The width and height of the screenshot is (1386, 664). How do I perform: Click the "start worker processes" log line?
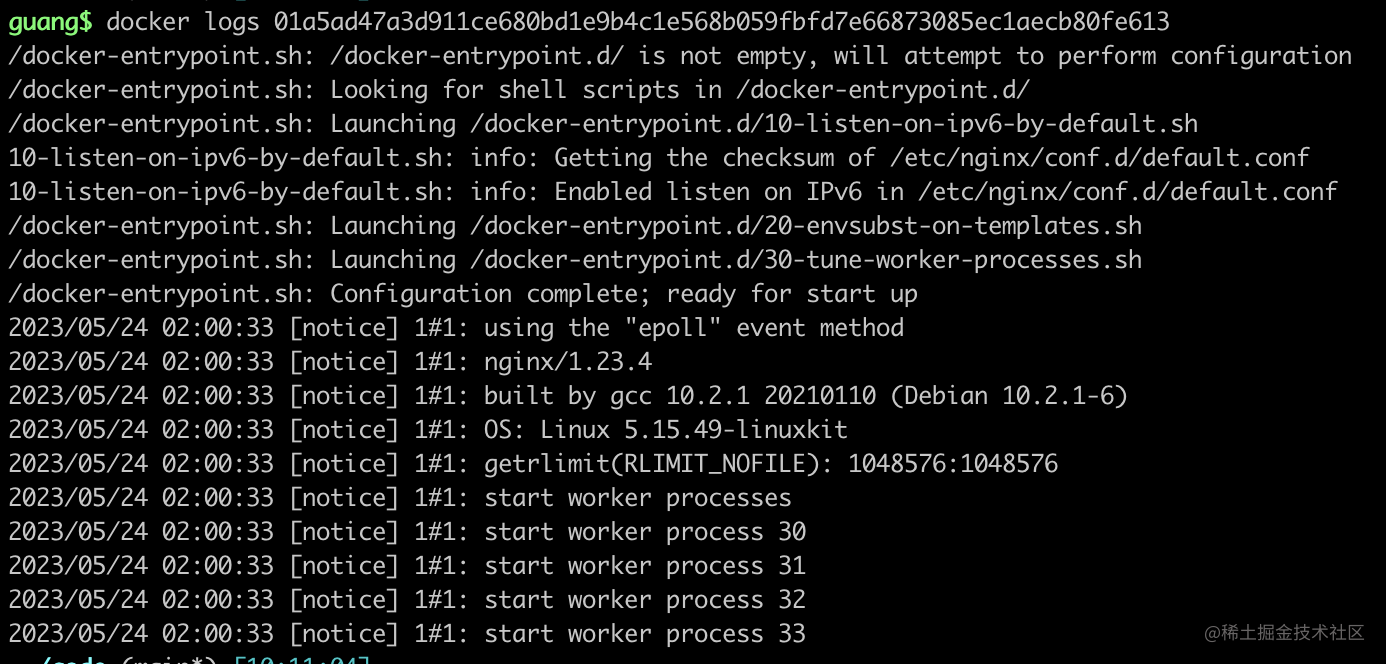coord(638,498)
